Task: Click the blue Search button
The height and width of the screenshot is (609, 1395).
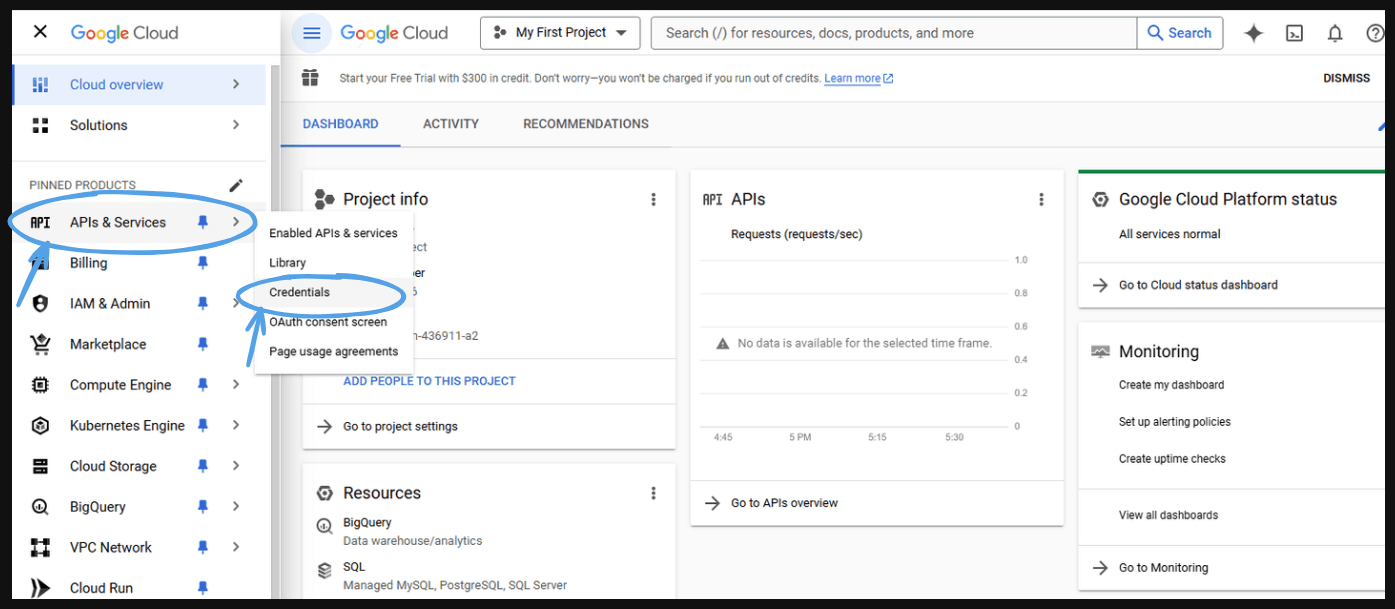Action: click(1179, 33)
